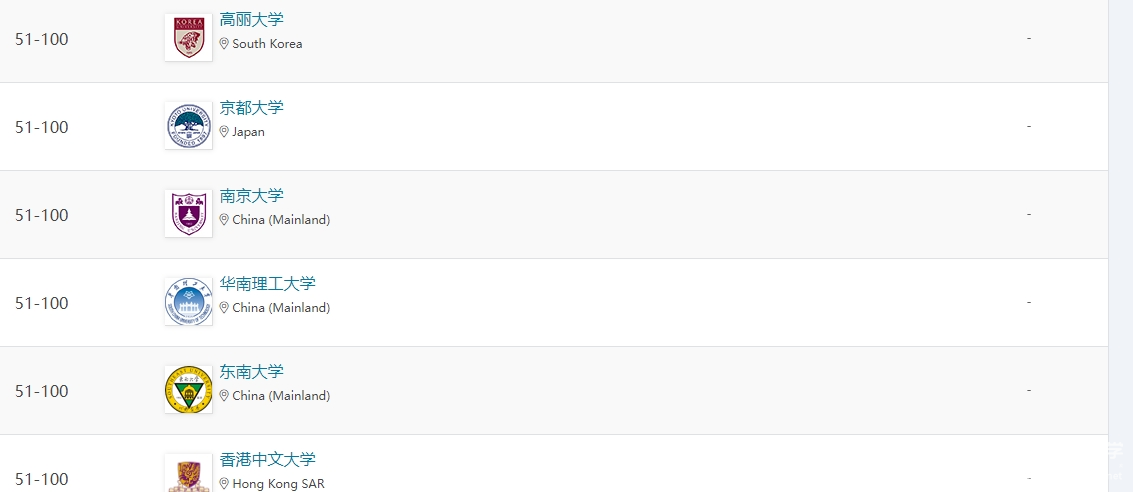Click the location pin beside Japan

click(x=224, y=132)
